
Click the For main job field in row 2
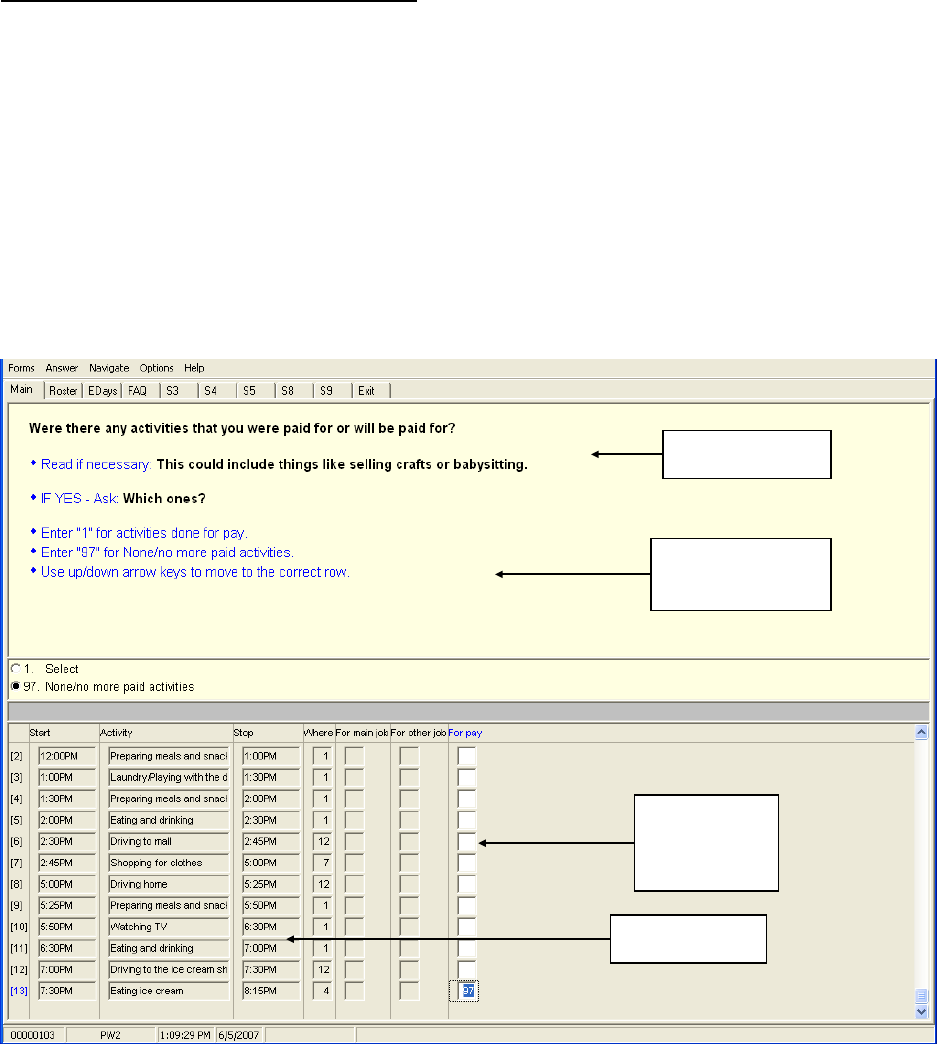click(x=354, y=756)
